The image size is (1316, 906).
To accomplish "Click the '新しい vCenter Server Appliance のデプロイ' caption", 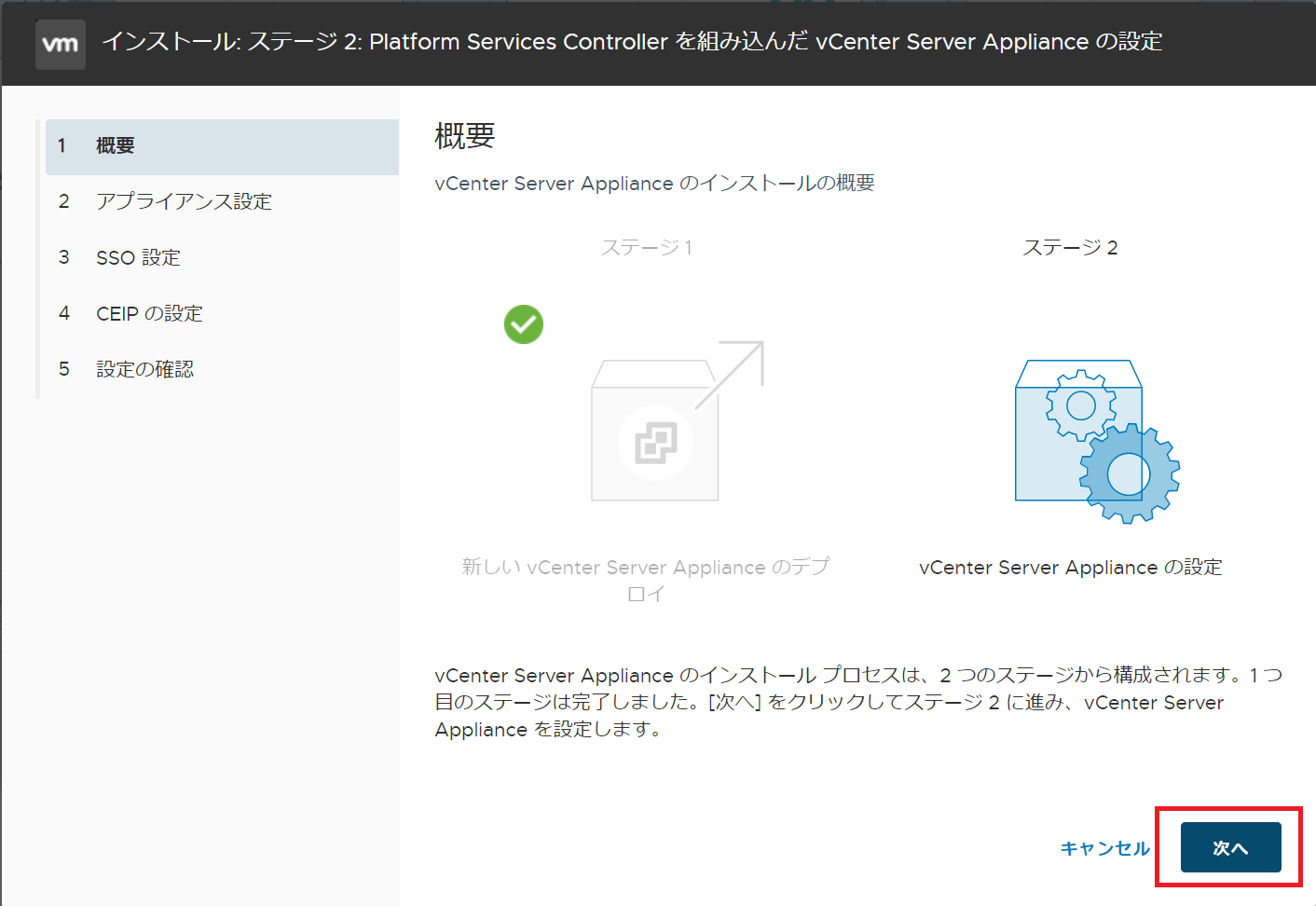I will tap(646, 580).
